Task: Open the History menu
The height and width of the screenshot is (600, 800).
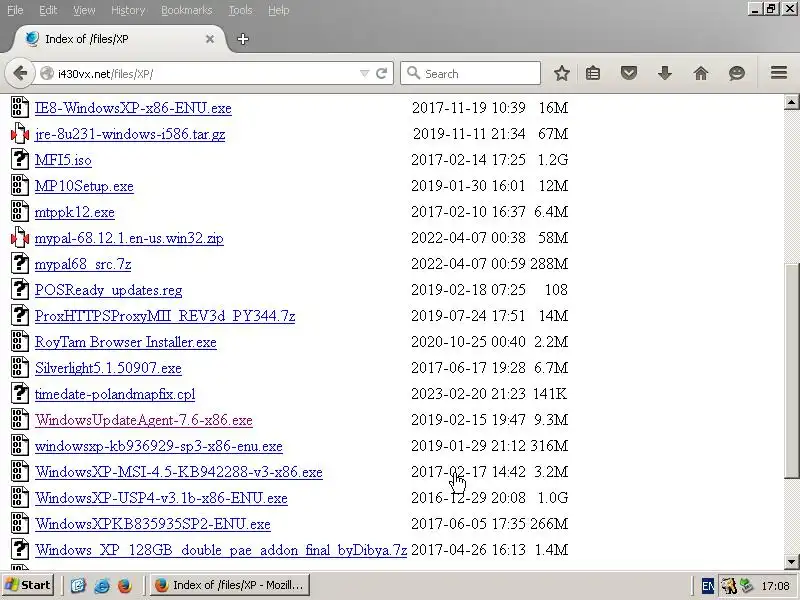Action: (128, 10)
